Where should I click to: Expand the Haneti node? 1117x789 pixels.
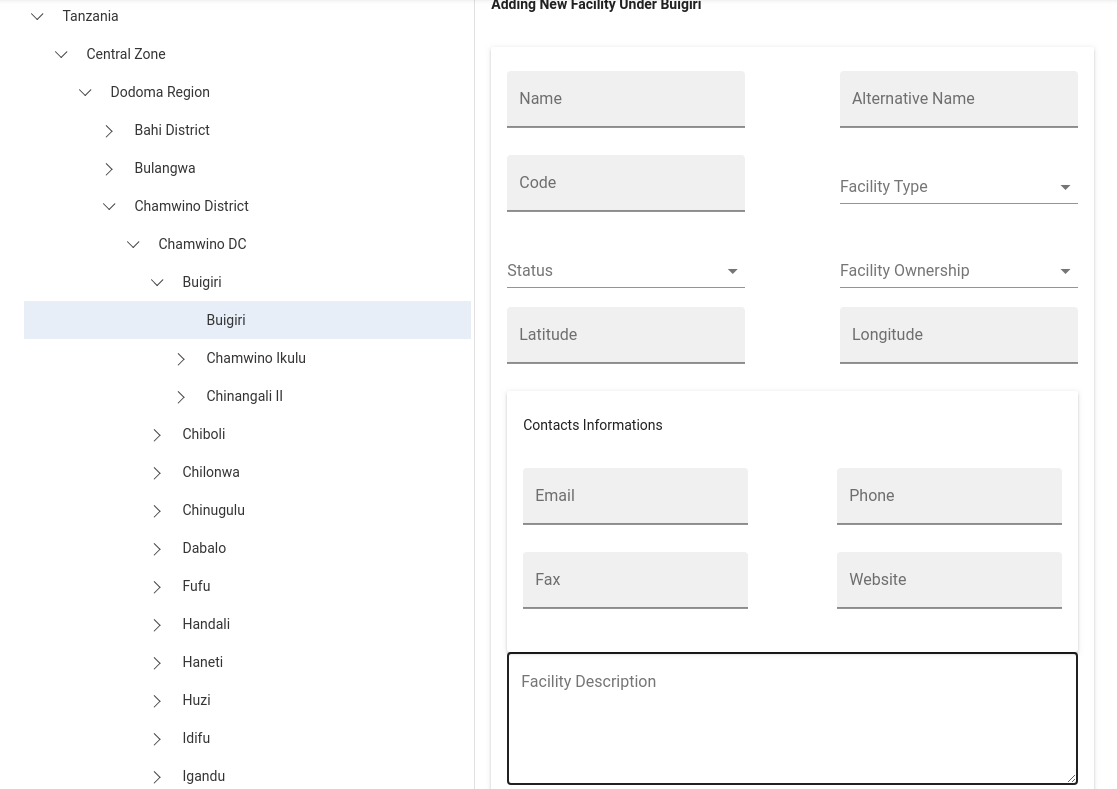[x=157, y=663]
